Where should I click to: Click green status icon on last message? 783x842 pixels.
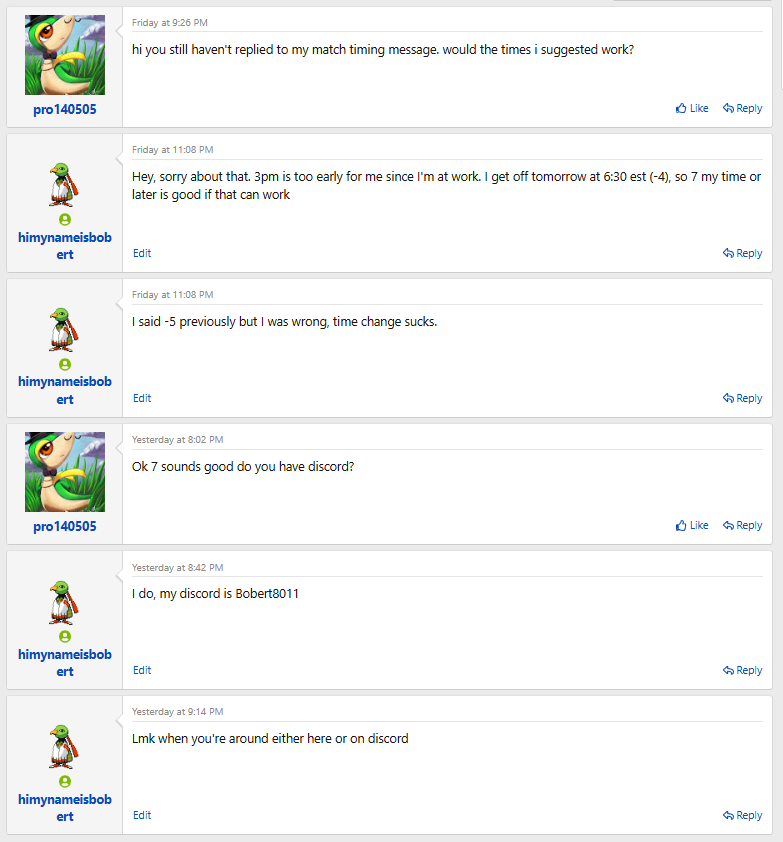[x=65, y=781]
